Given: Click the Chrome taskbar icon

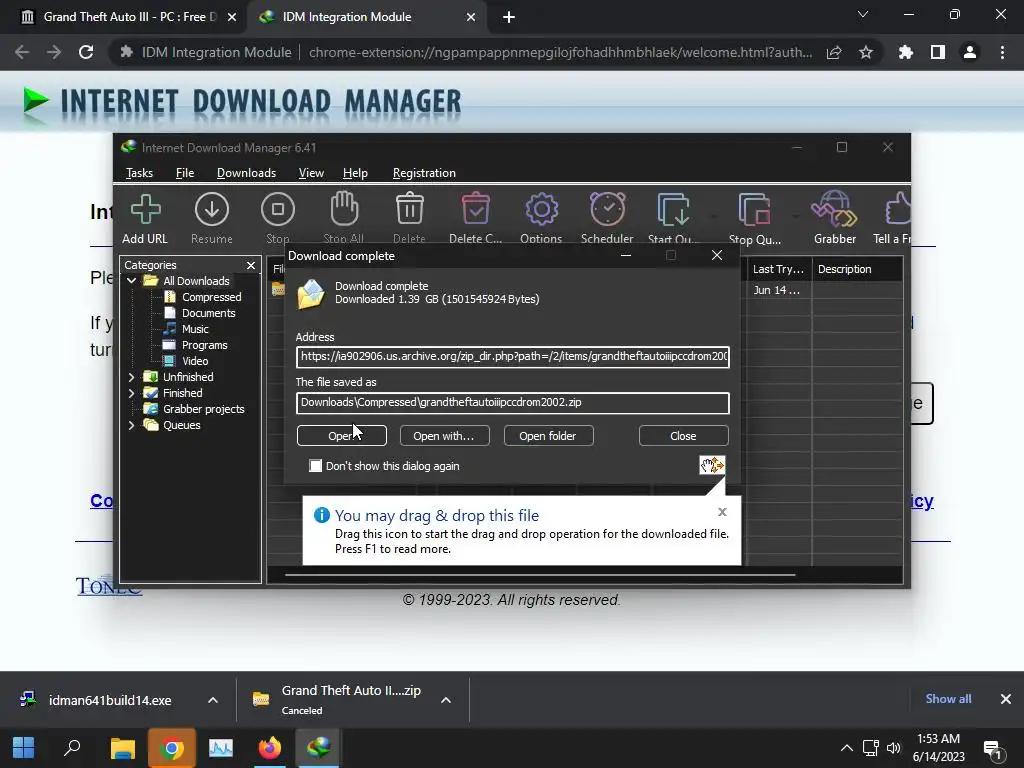Looking at the screenshot, I should pyautogui.click(x=172, y=748).
